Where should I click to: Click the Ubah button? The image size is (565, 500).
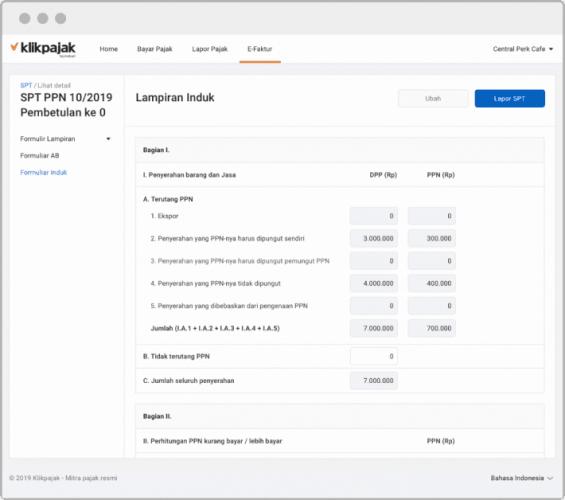click(433, 98)
